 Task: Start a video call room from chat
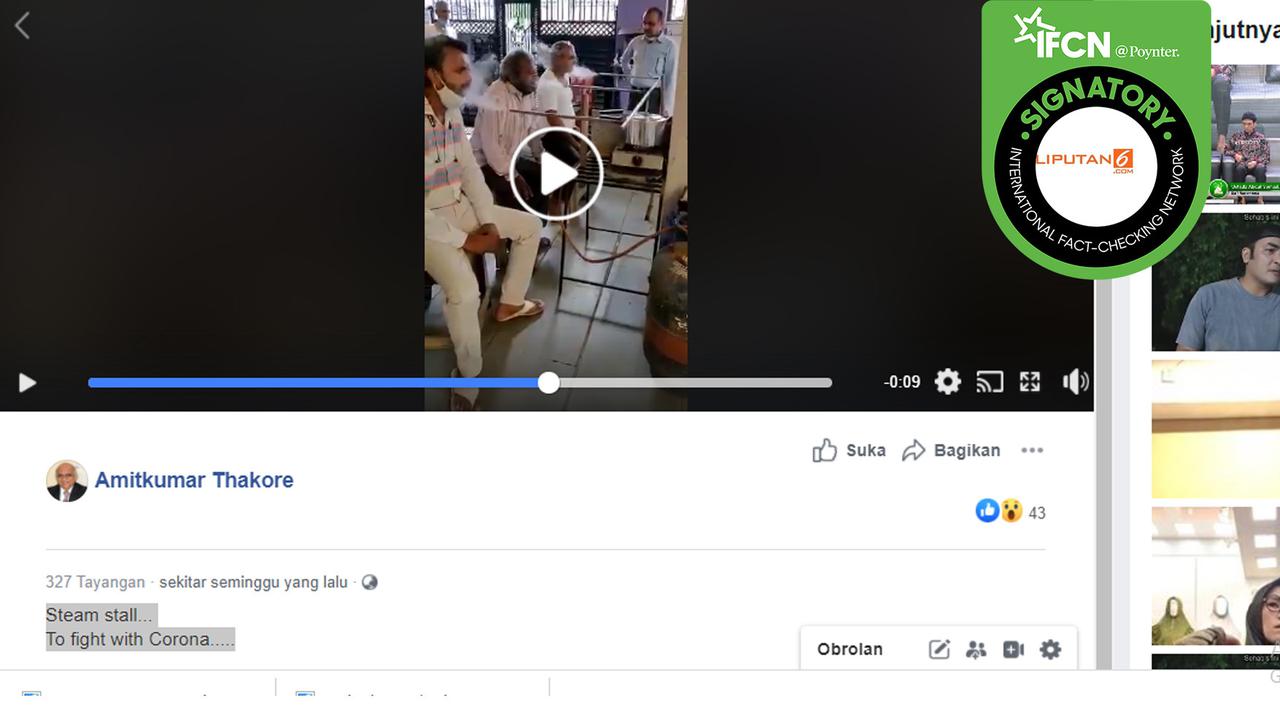pyautogui.click(x=1013, y=649)
